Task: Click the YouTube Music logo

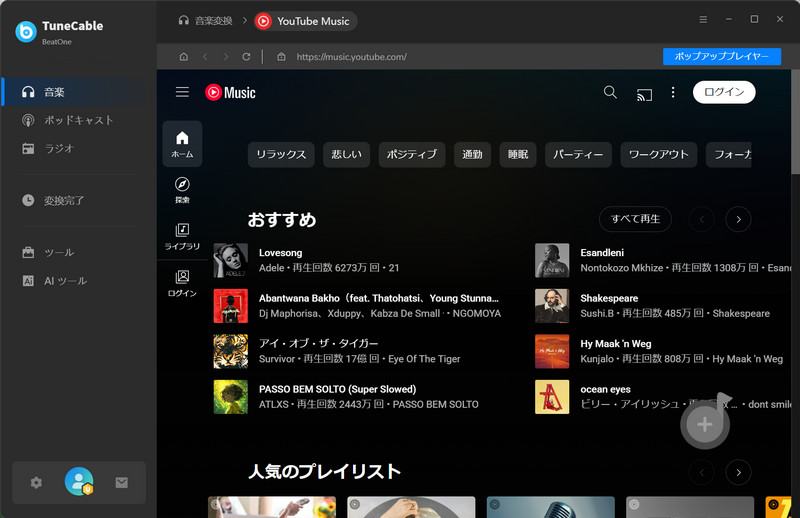Action: tap(230, 92)
